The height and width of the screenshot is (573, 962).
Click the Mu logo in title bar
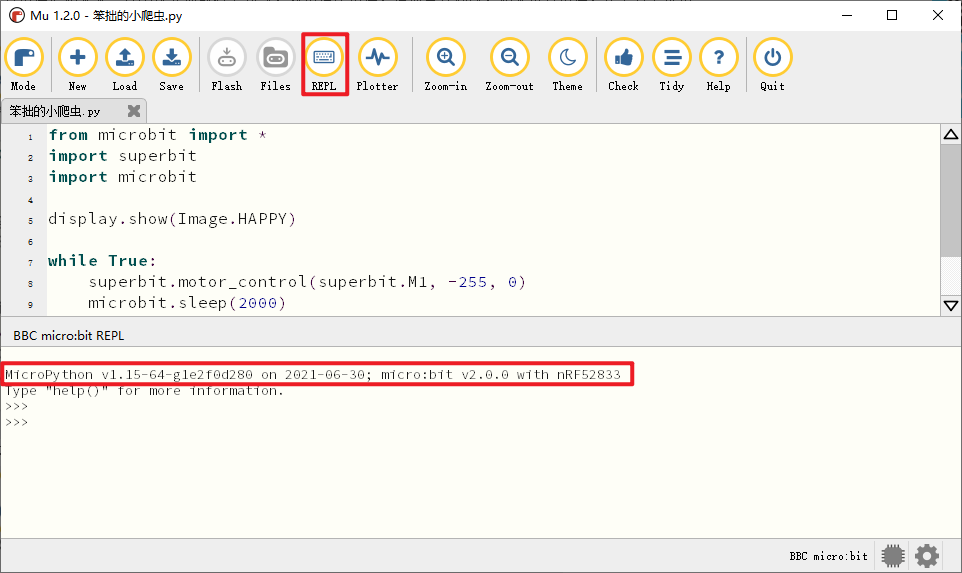[17, 15]
